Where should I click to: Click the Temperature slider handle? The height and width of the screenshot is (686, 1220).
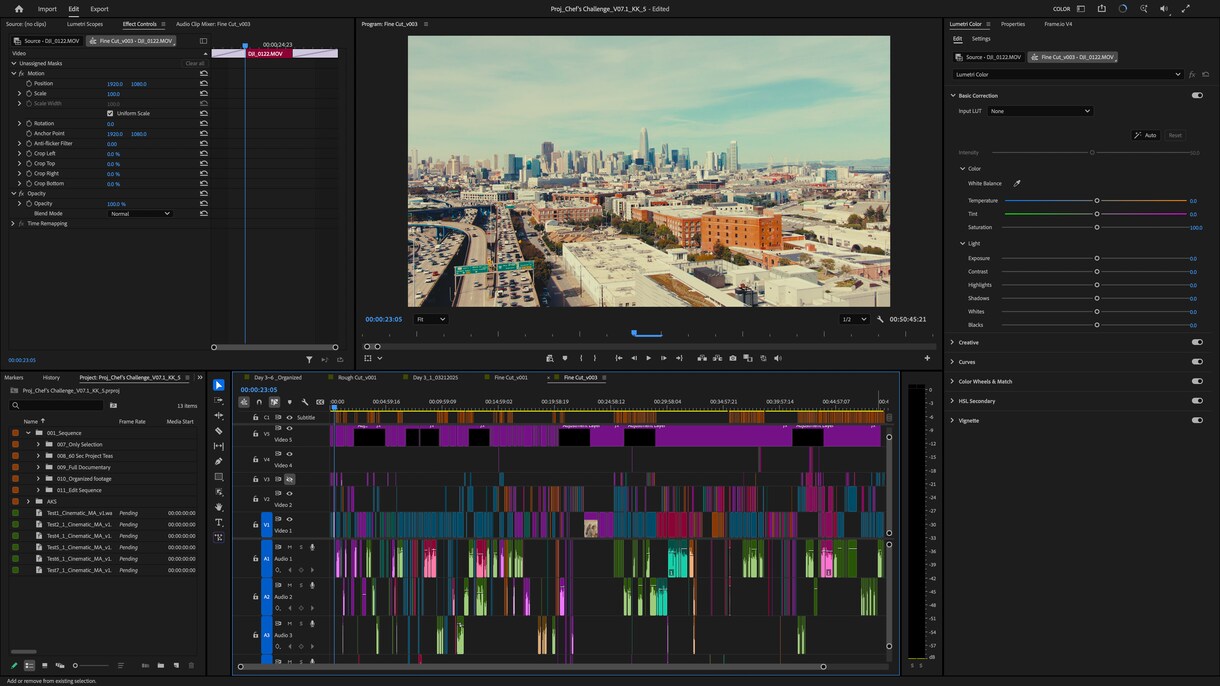click(x=1097, y=201)
